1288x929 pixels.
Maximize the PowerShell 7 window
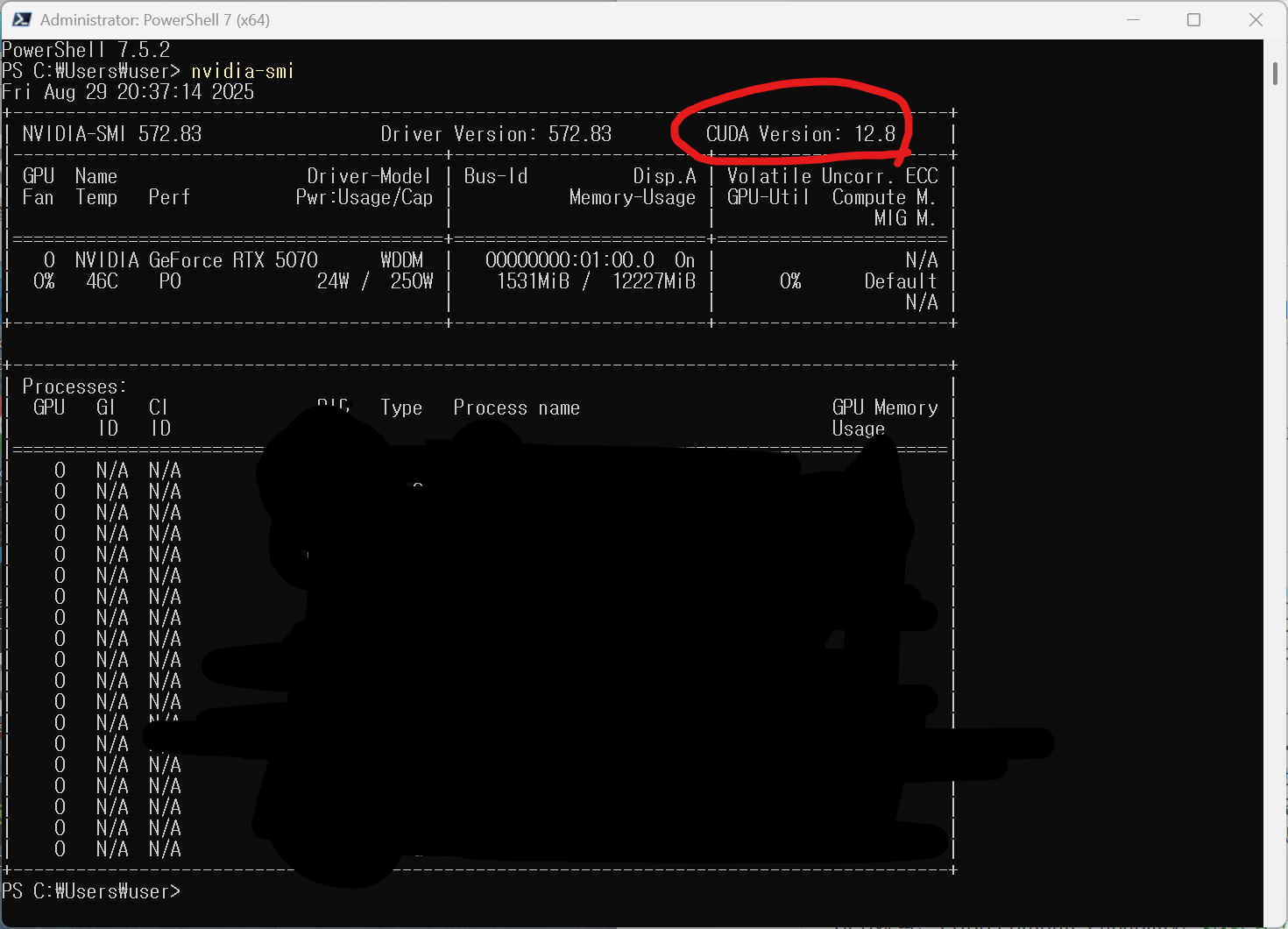click(1193, 19)
